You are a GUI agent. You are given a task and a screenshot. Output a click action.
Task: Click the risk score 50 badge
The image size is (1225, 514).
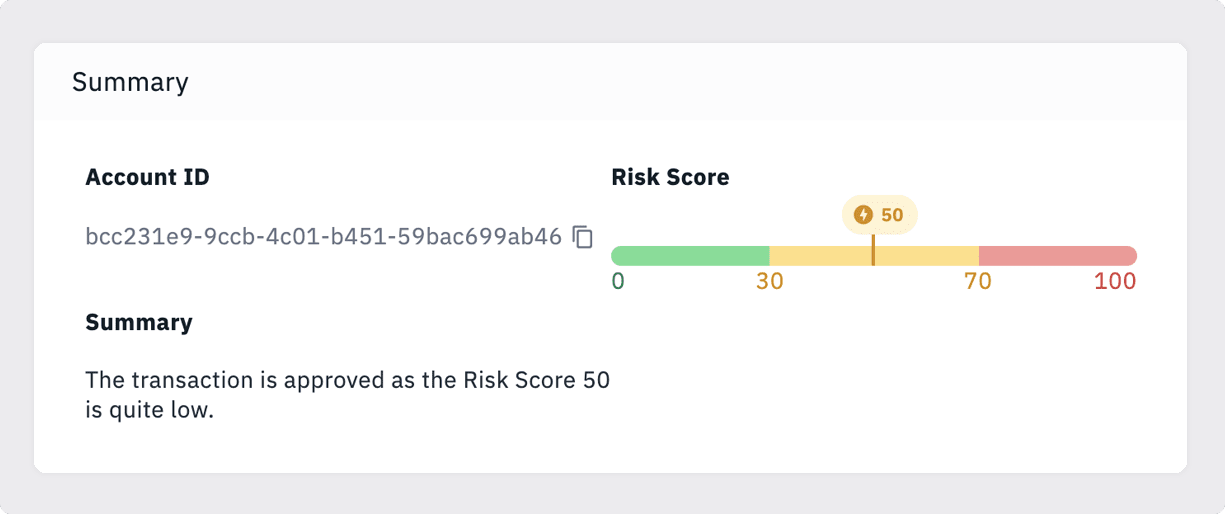point(880,215)
